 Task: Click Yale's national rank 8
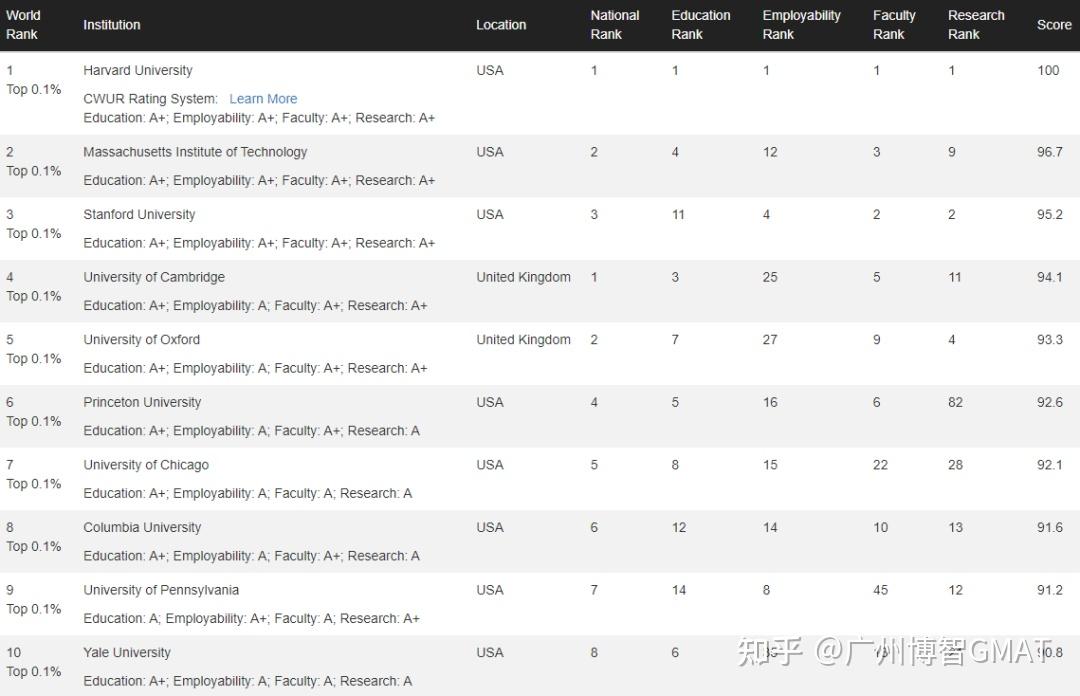(x=594, y=653)
